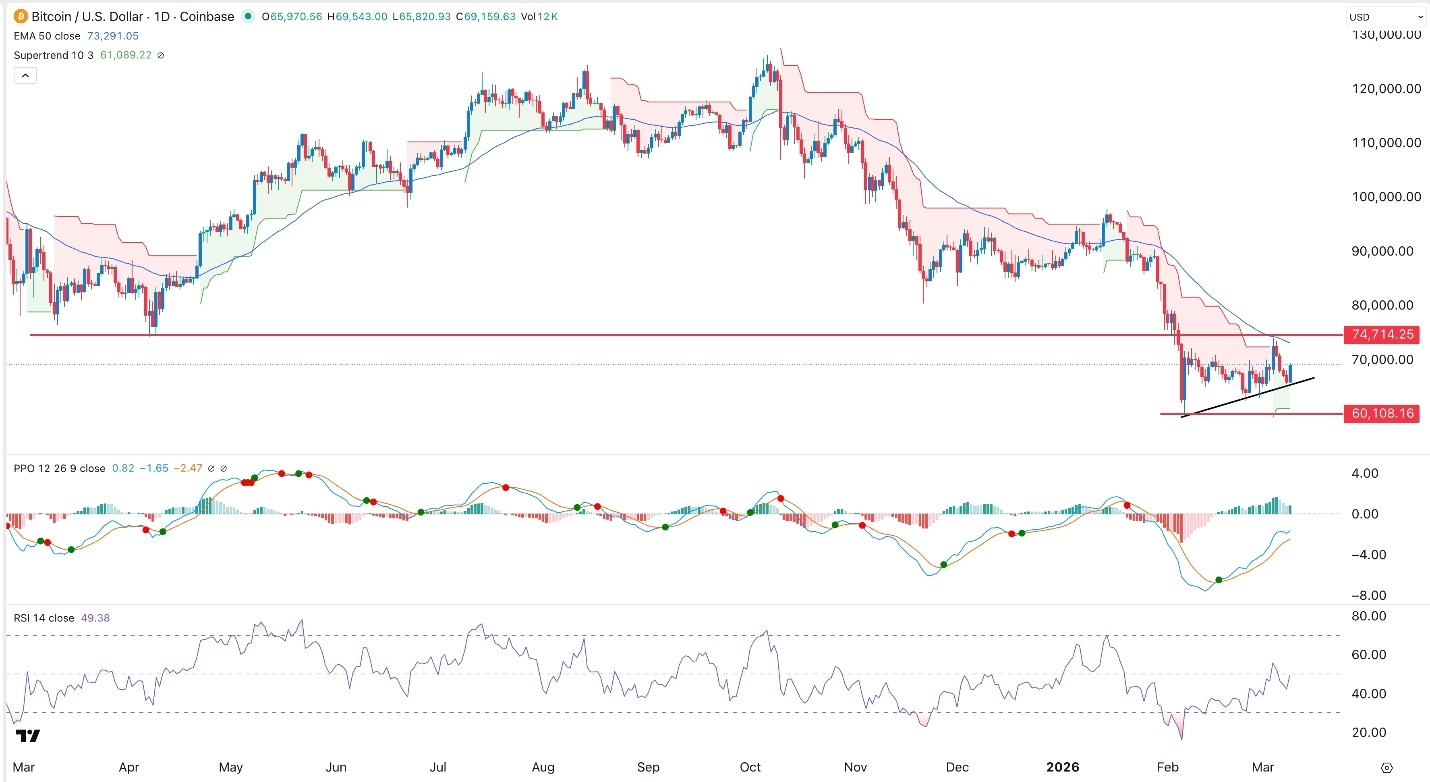
Task: Collapse the legend with the chevron button
Action: tap(24, 74)
